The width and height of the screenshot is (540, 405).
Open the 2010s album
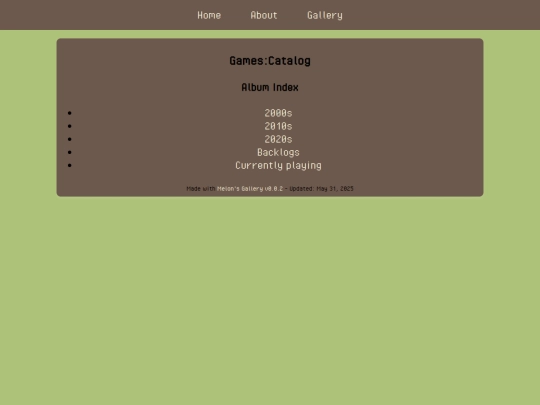[x=278, y=126]
